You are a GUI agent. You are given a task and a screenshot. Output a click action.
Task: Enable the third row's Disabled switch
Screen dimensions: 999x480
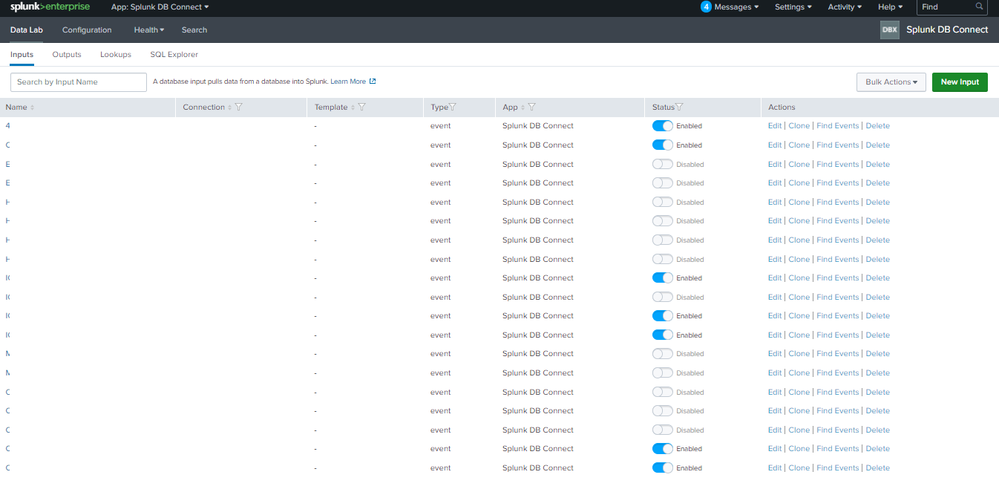(x=663, y=164)
